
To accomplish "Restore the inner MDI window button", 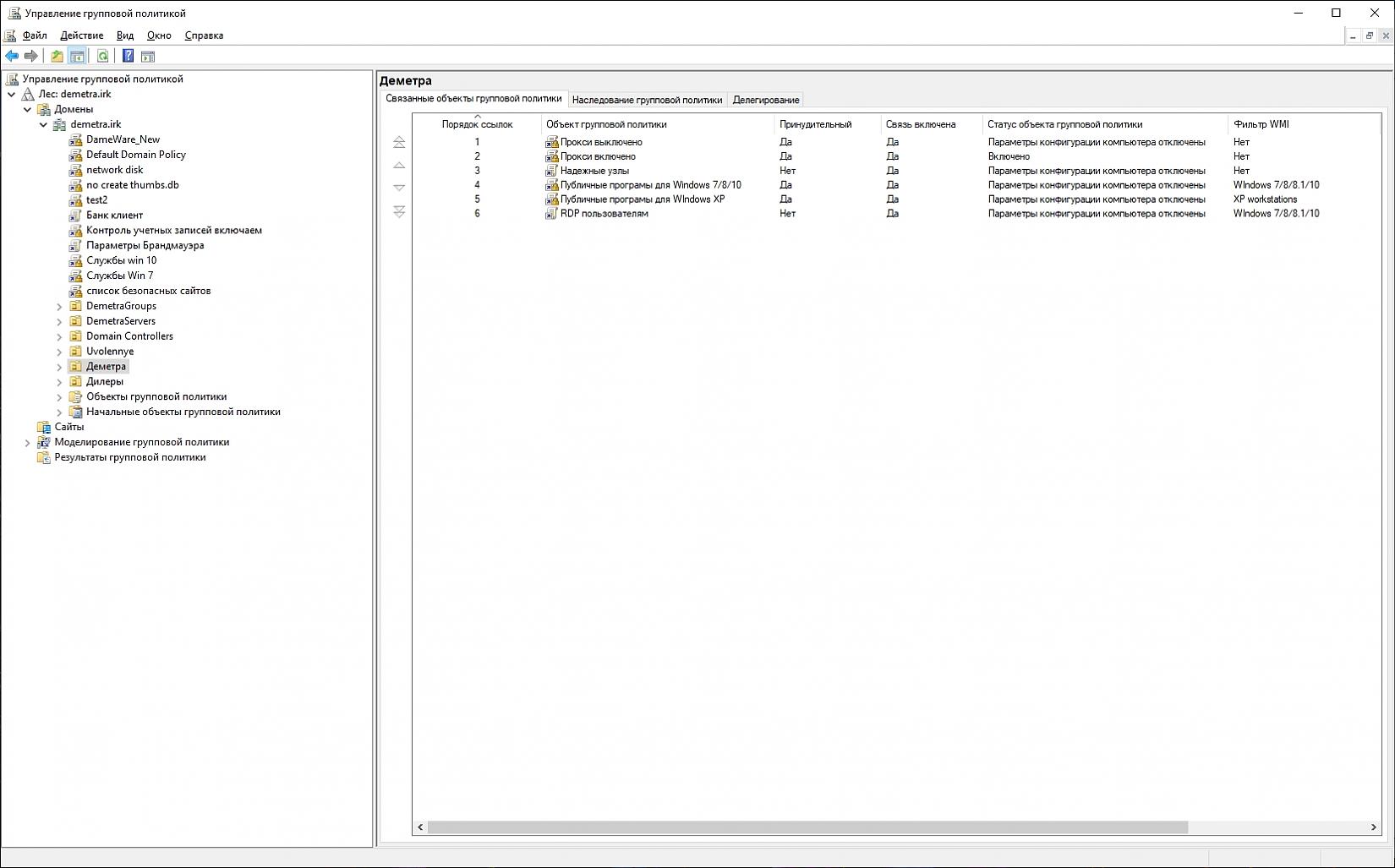I will click(x=1370, y=35).
